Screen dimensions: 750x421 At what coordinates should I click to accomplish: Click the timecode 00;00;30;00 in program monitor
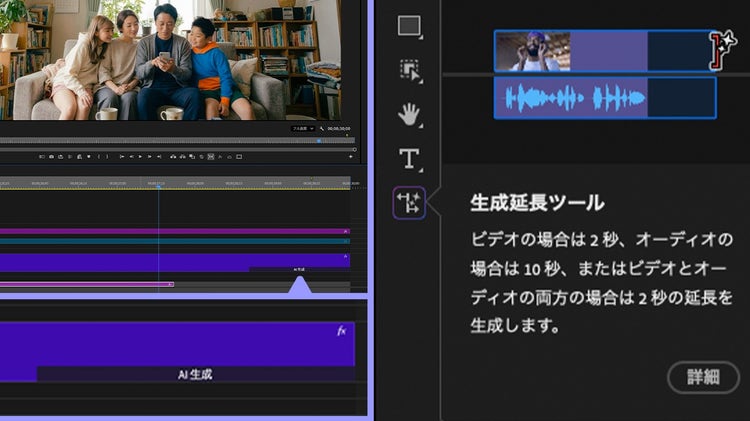339,129
